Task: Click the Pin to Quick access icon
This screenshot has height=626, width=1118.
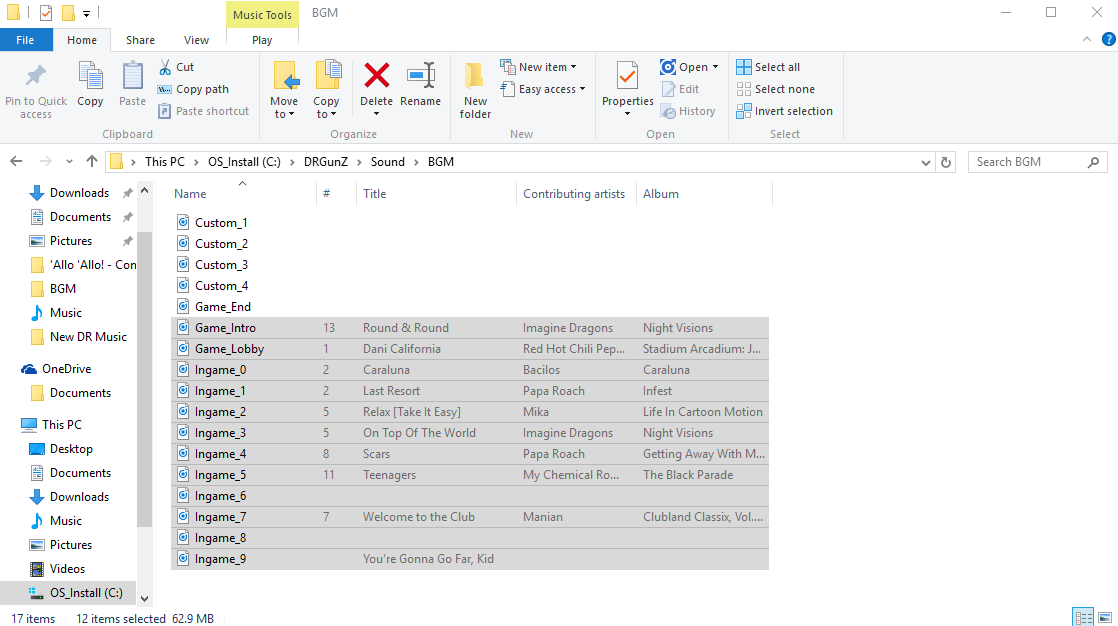Action: pos(36,76)
